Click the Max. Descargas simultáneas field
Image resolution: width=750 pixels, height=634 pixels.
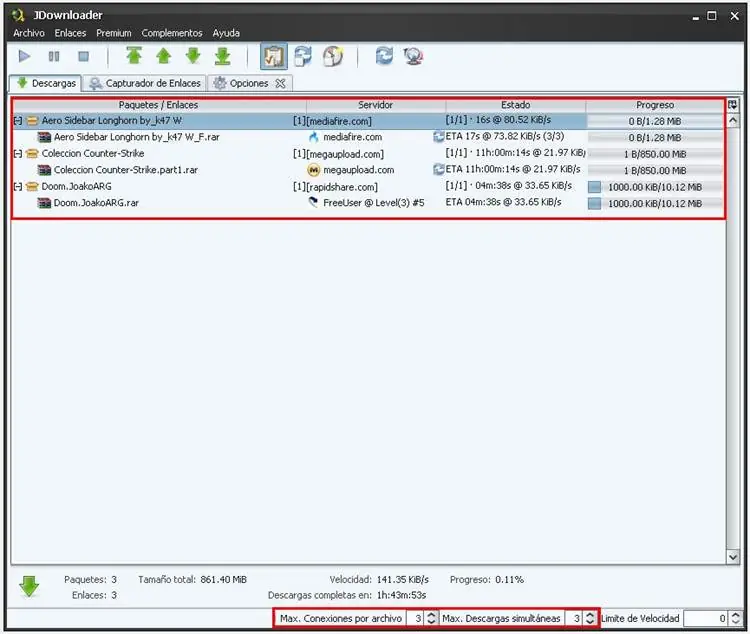click(574, 619)
